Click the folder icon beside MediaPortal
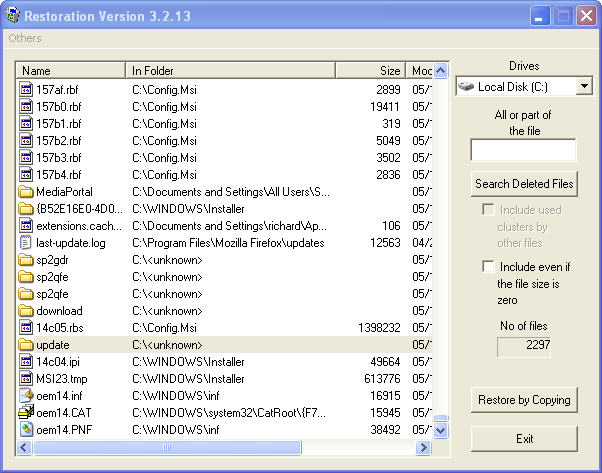Viewport: 602px width, 473px height. click(27, 191)
